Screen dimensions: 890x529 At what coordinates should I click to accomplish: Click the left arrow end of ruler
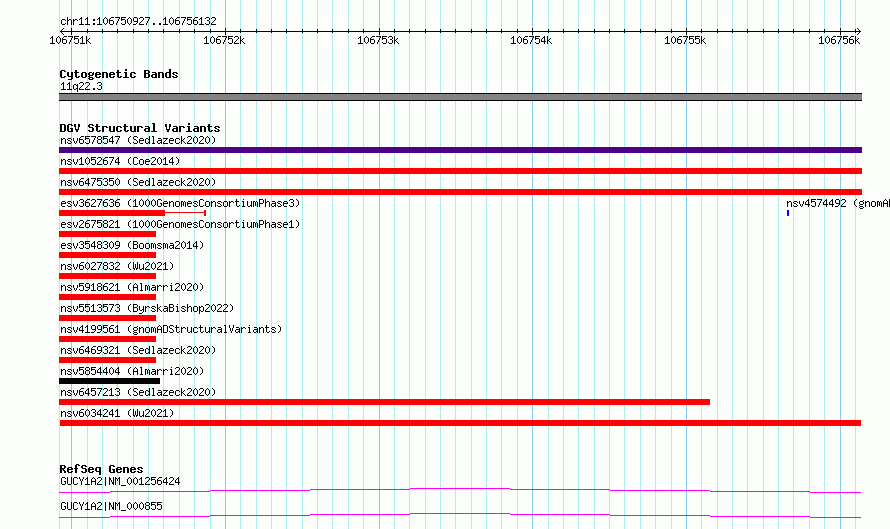(62, 31)
